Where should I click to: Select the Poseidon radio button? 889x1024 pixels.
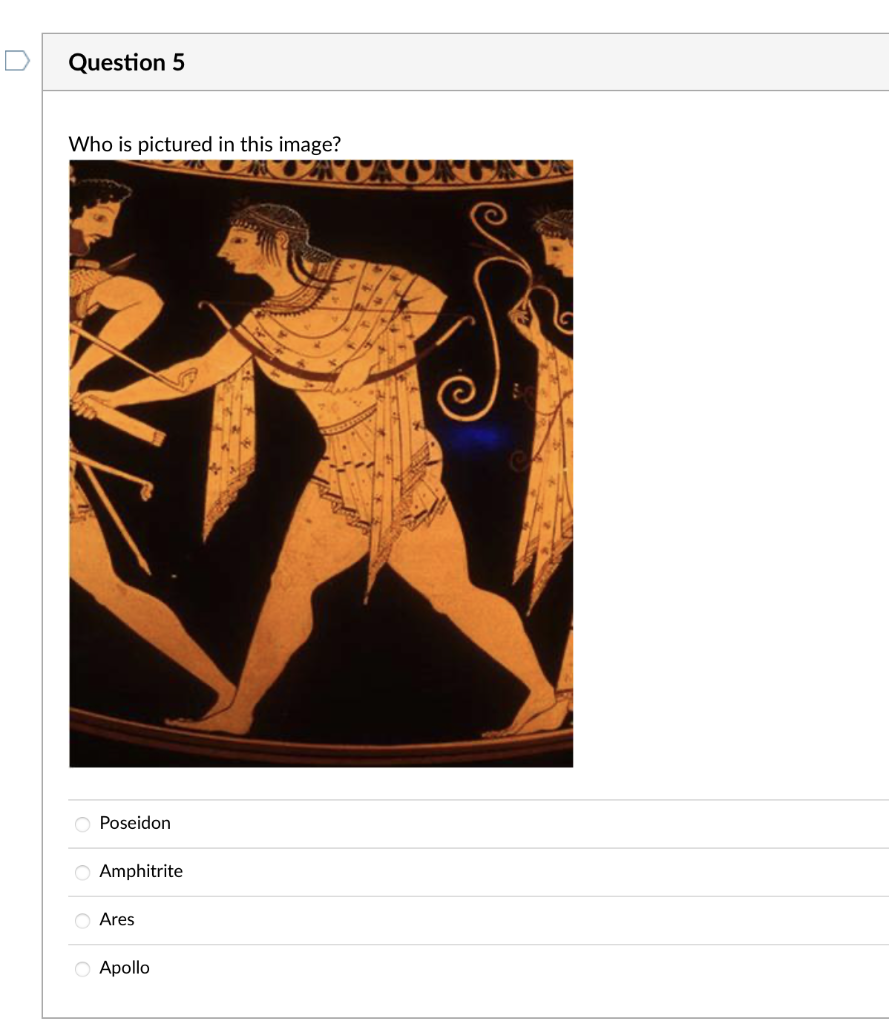point(82,824)
